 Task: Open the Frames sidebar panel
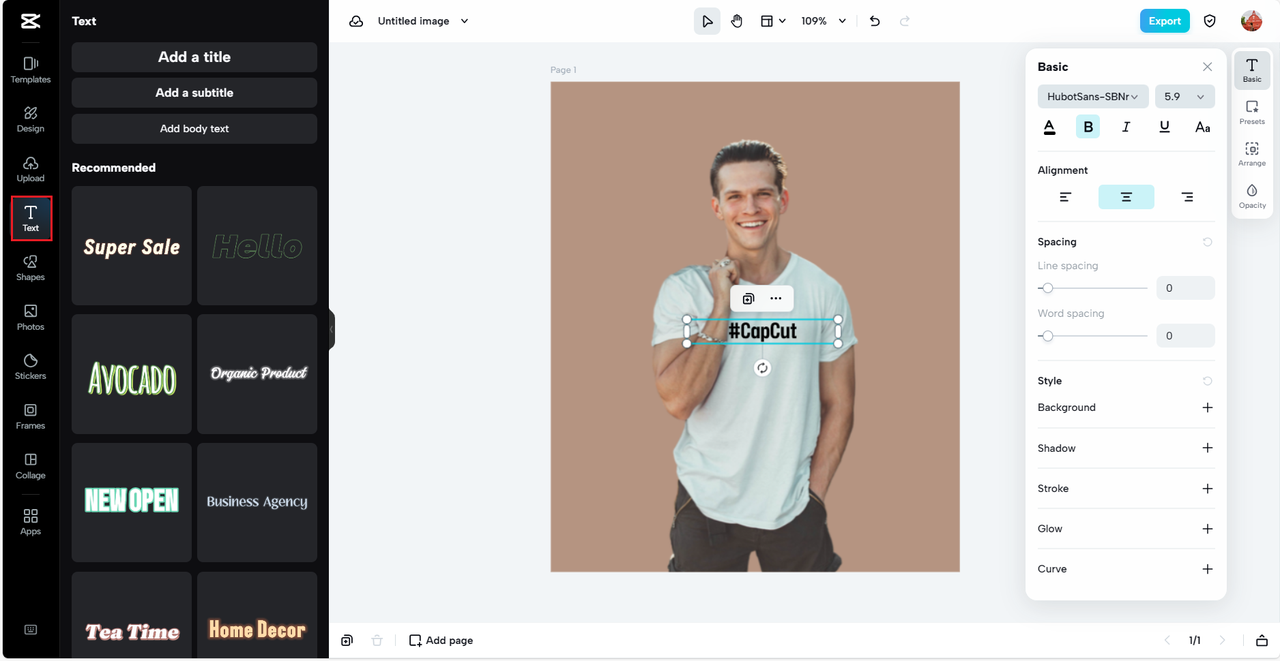[30, 417]
